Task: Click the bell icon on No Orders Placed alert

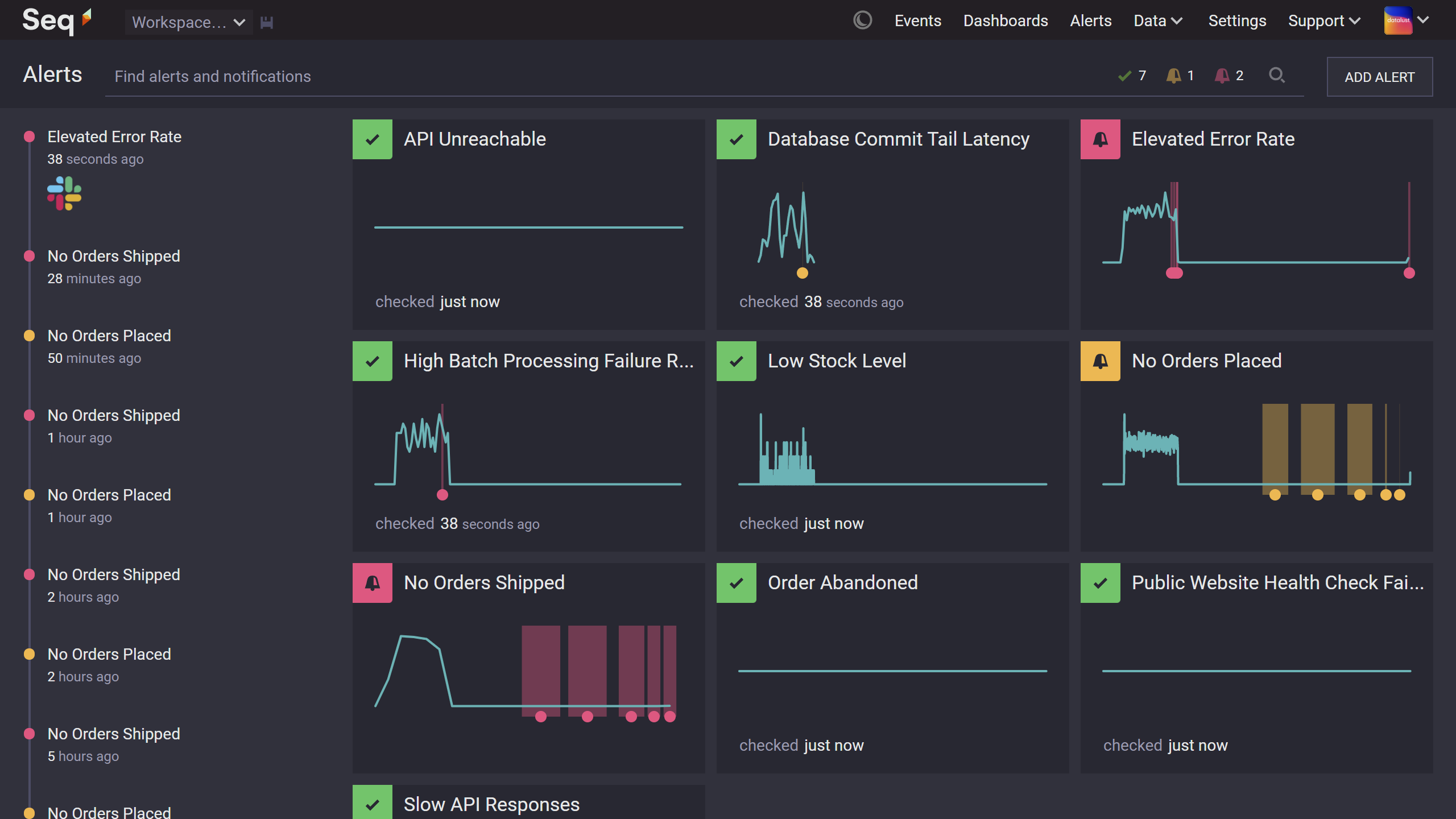Action: 1100,360
